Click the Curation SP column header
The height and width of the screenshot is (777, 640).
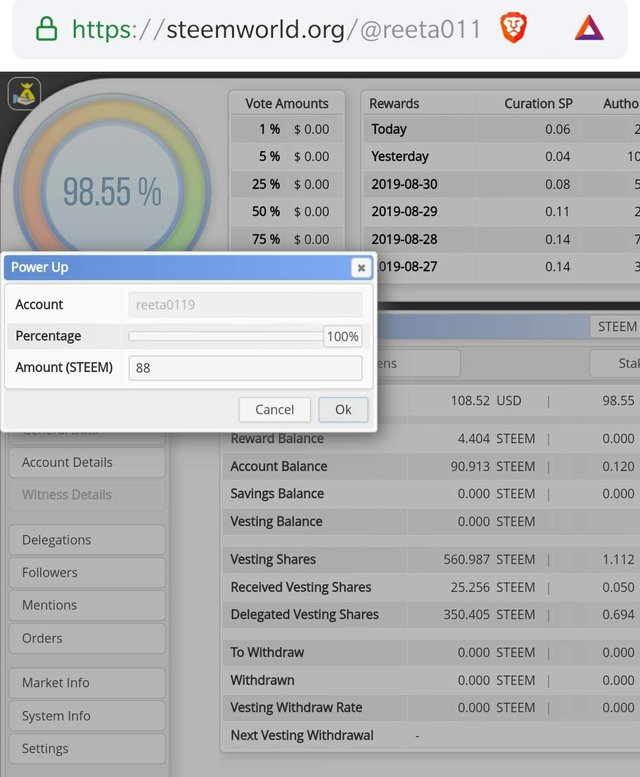click(538, 104)
